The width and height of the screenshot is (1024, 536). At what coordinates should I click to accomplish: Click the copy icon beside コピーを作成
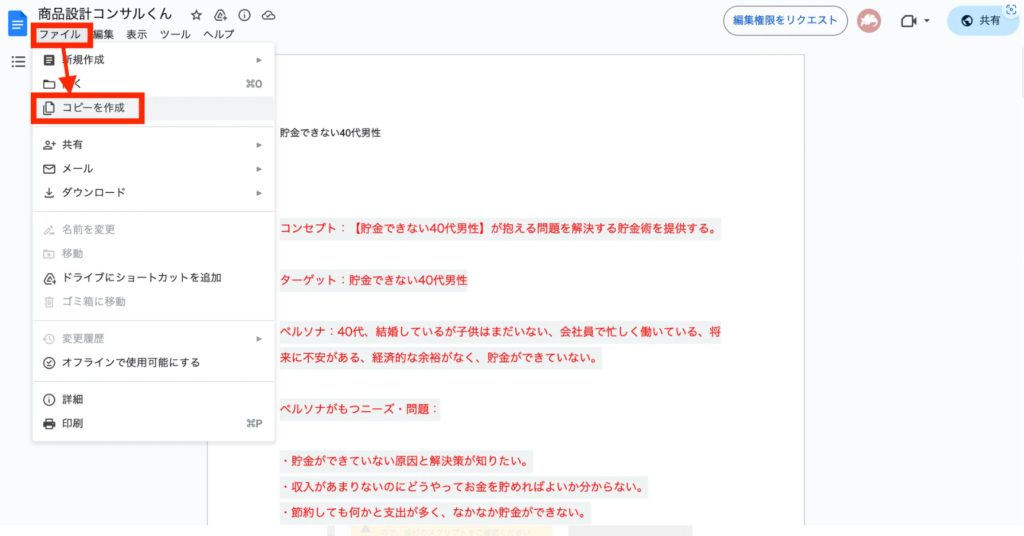pos(49,108)
